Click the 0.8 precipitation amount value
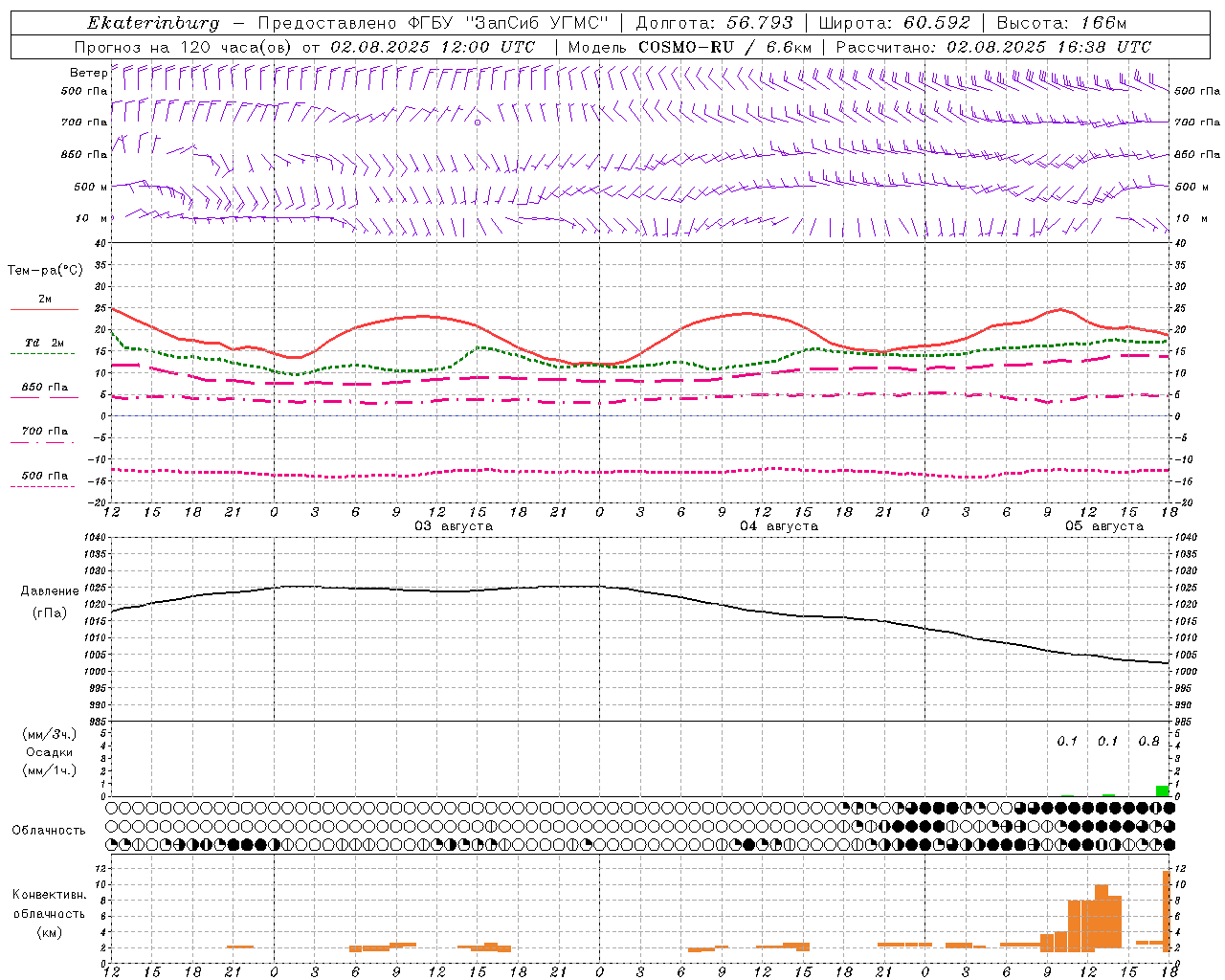Image resolution: width=1225 pixels, height=980 pixels. click(x=1148, y=742)
